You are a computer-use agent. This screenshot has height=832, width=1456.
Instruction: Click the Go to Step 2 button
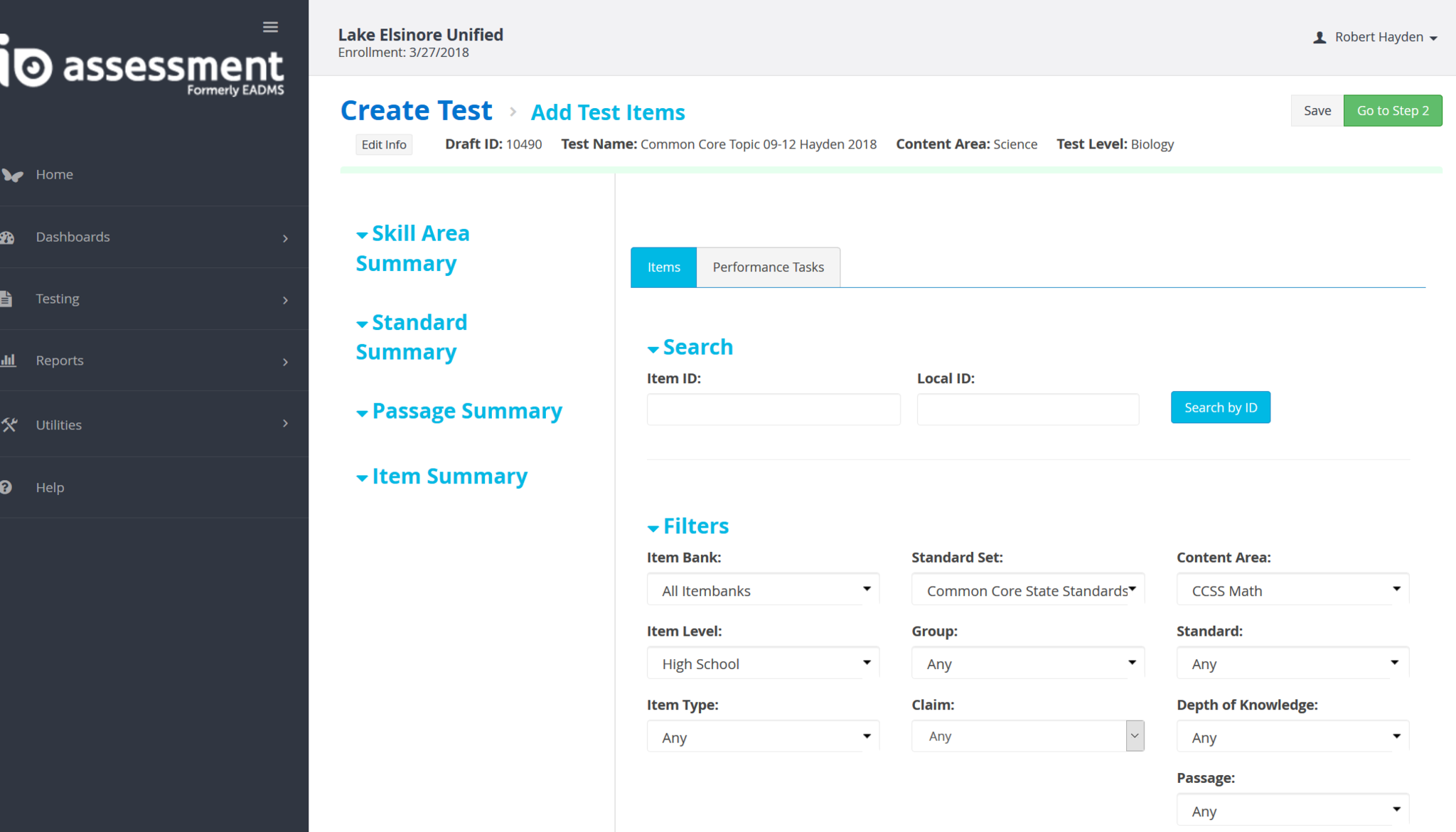pyautogui.click(x=1392, y=111)
